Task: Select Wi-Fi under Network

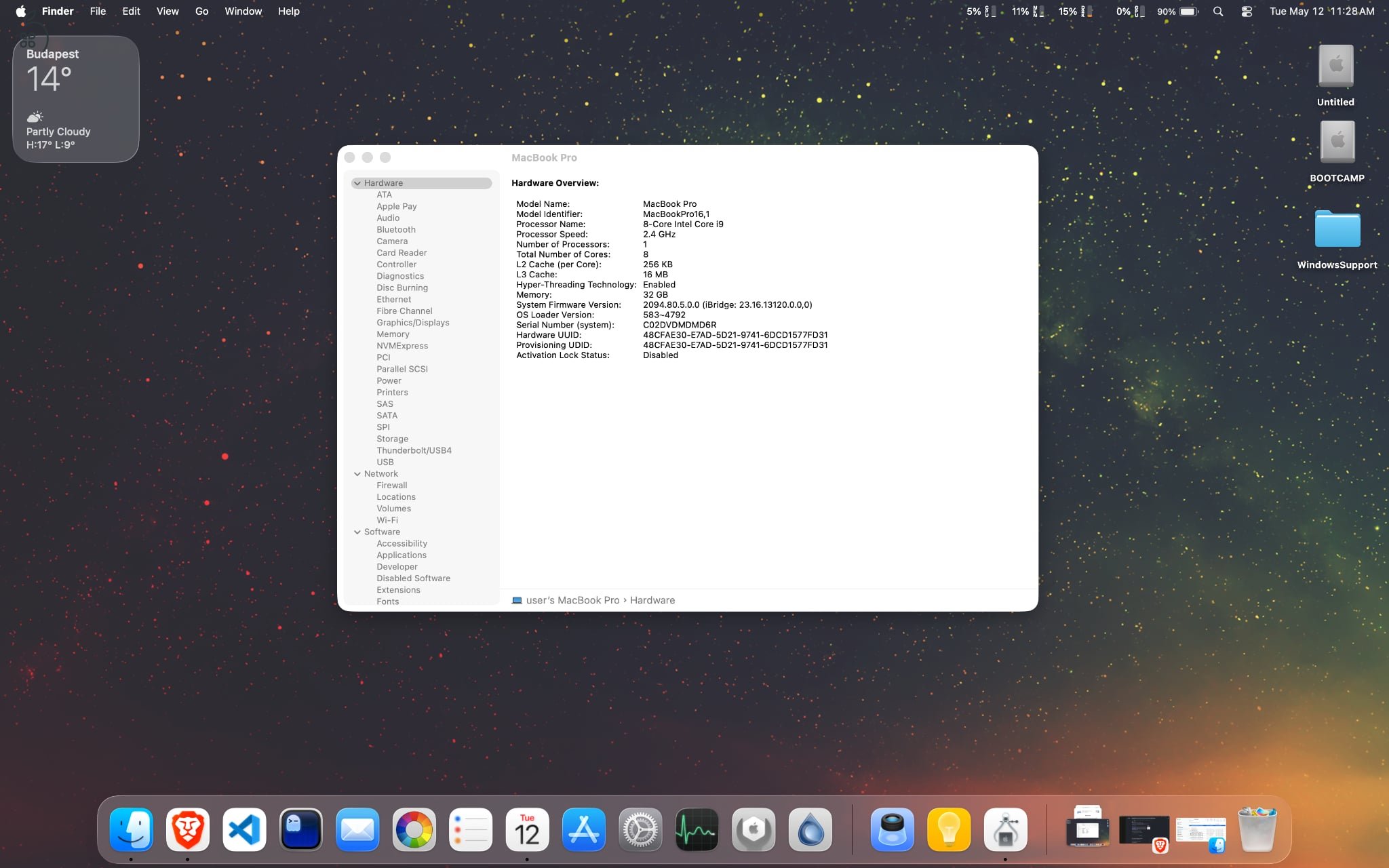Action: coord(387,520)
